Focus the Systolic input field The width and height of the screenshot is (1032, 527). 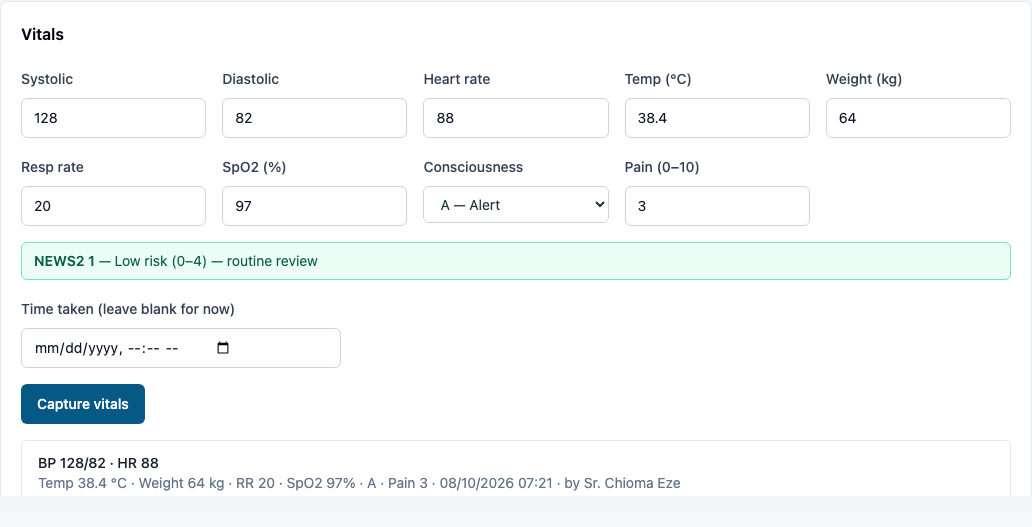[113, 118]
